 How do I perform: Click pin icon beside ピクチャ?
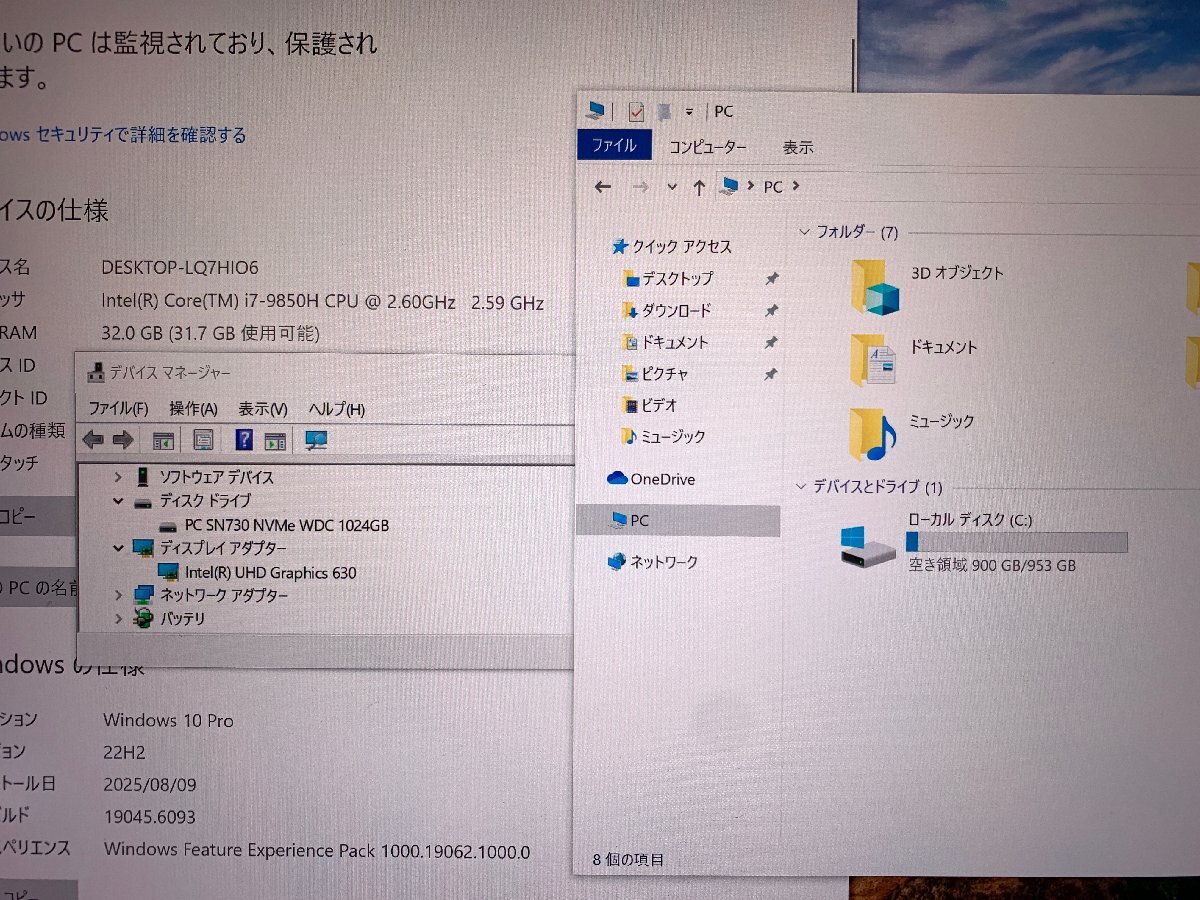(771, 374)
